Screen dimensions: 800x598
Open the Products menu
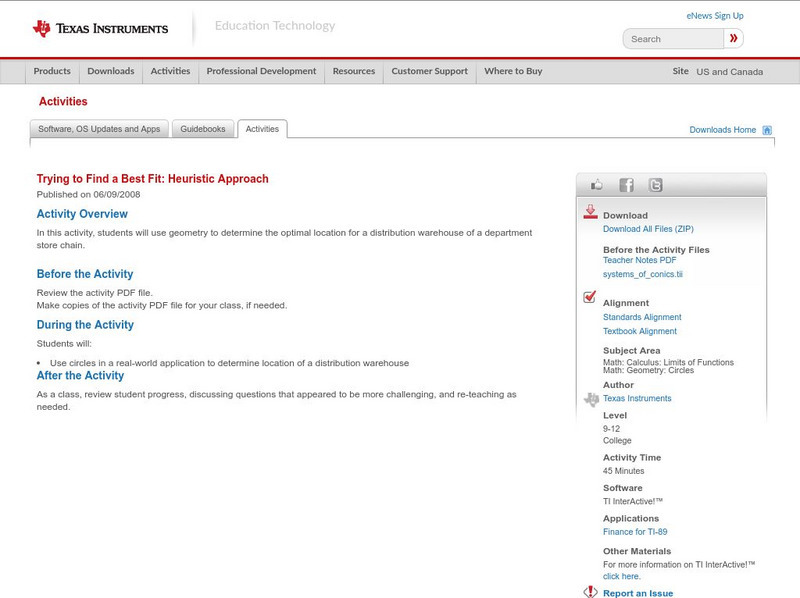(52, 71)
